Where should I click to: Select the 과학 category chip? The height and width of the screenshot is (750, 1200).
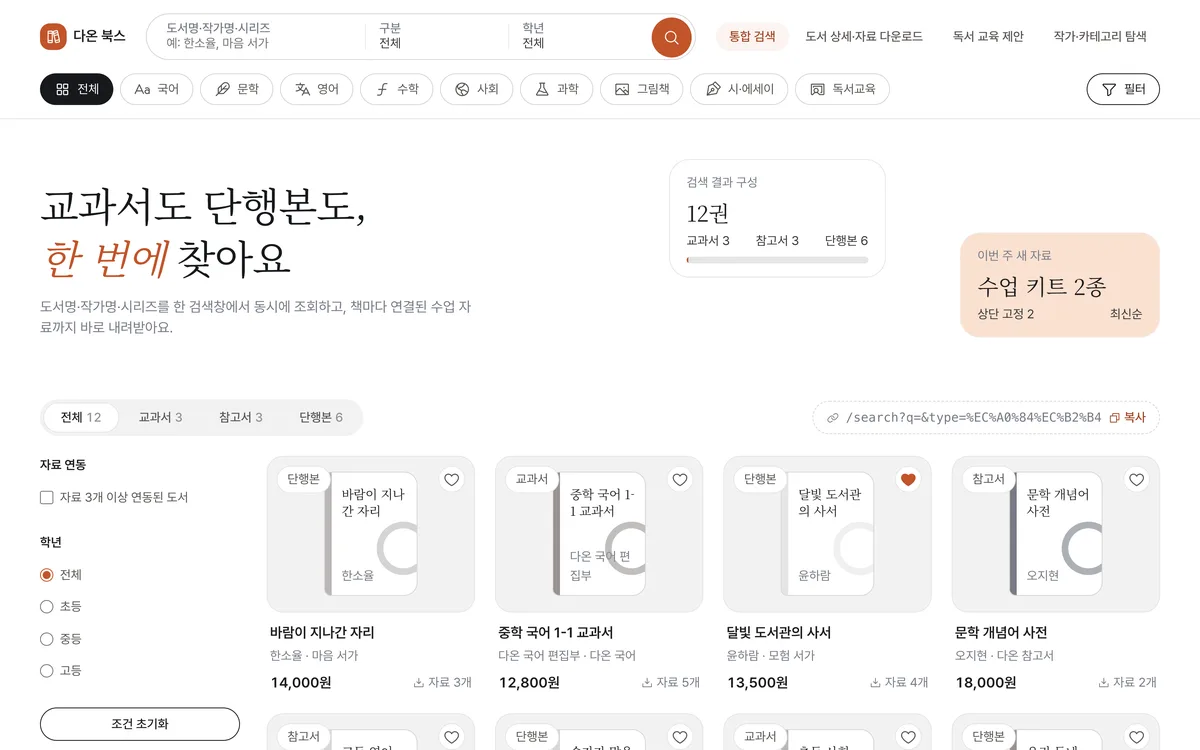[556, 89]
